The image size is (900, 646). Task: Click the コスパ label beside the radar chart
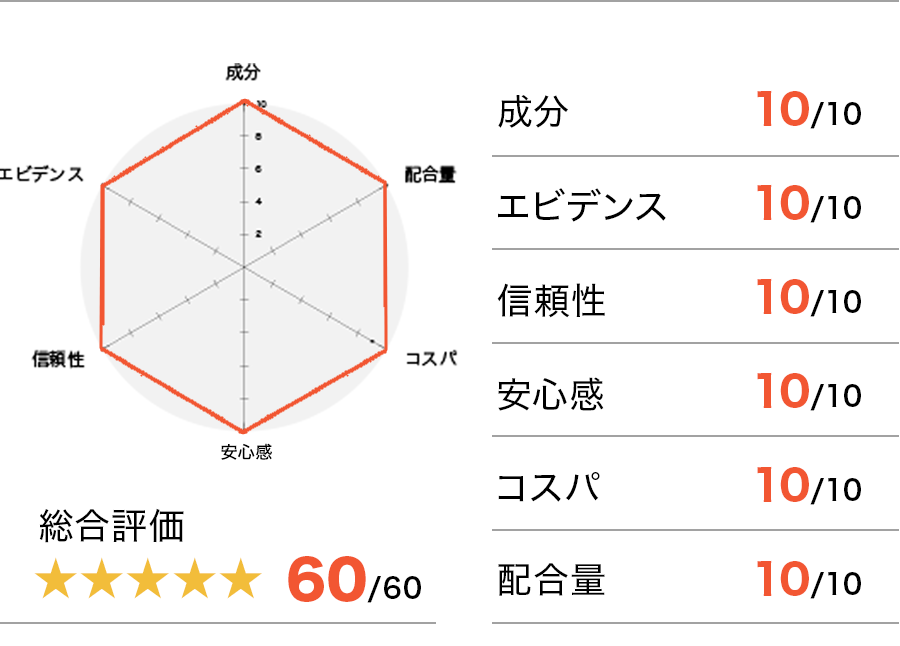[x=431, y=358]
